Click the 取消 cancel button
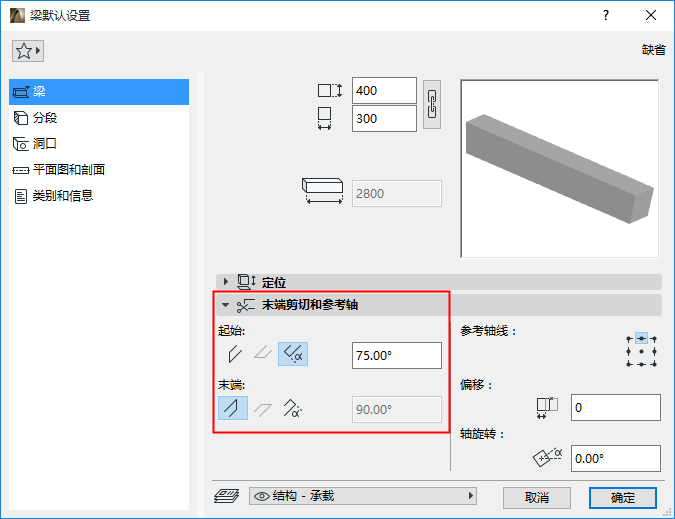Screen dimensions: 675x519 tap(537, 498)
